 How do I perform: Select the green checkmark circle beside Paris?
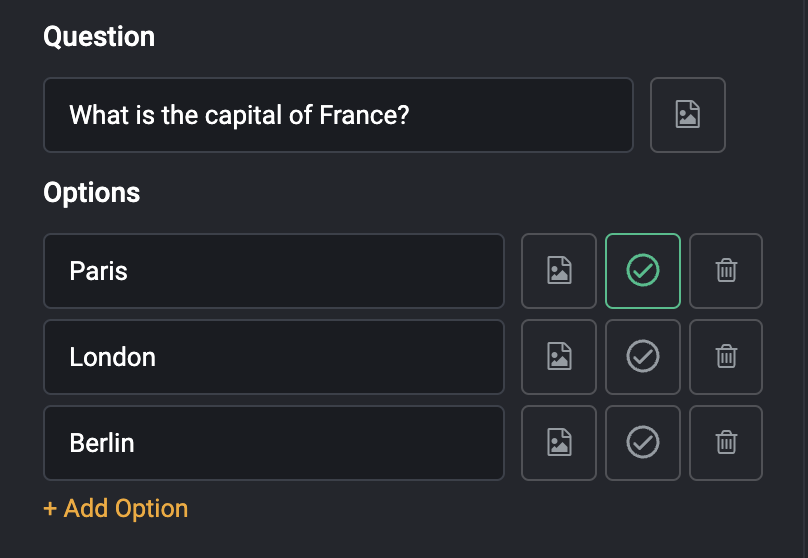coord(643,270)
